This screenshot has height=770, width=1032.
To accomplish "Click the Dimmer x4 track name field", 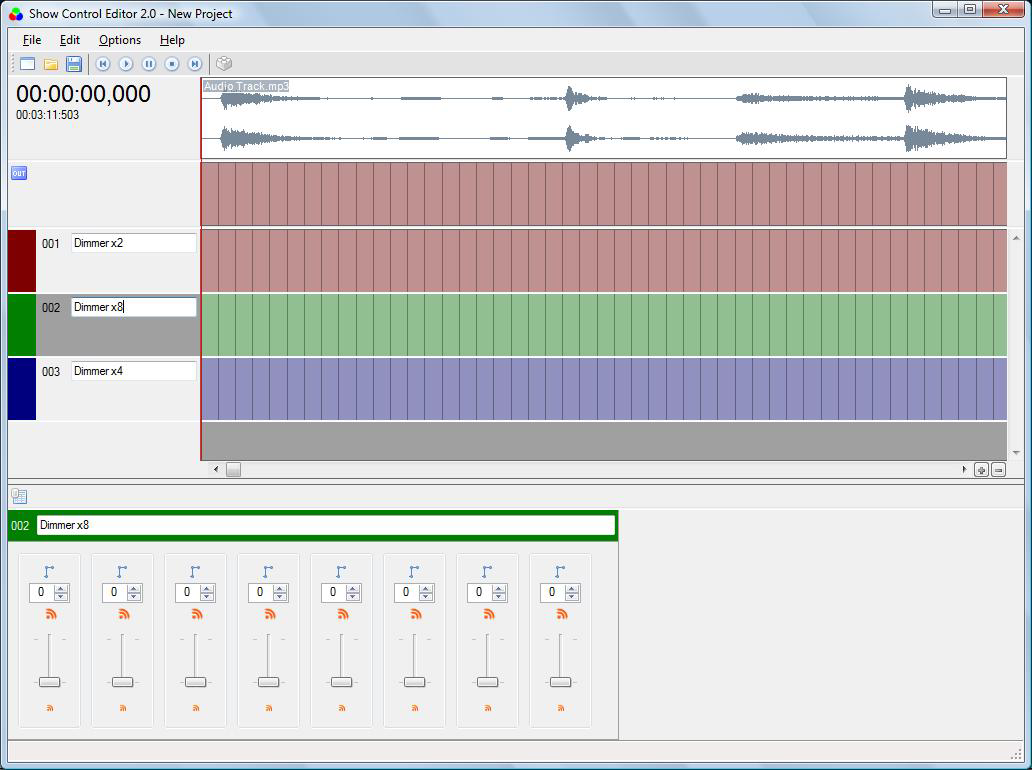I will pos(134,371).
